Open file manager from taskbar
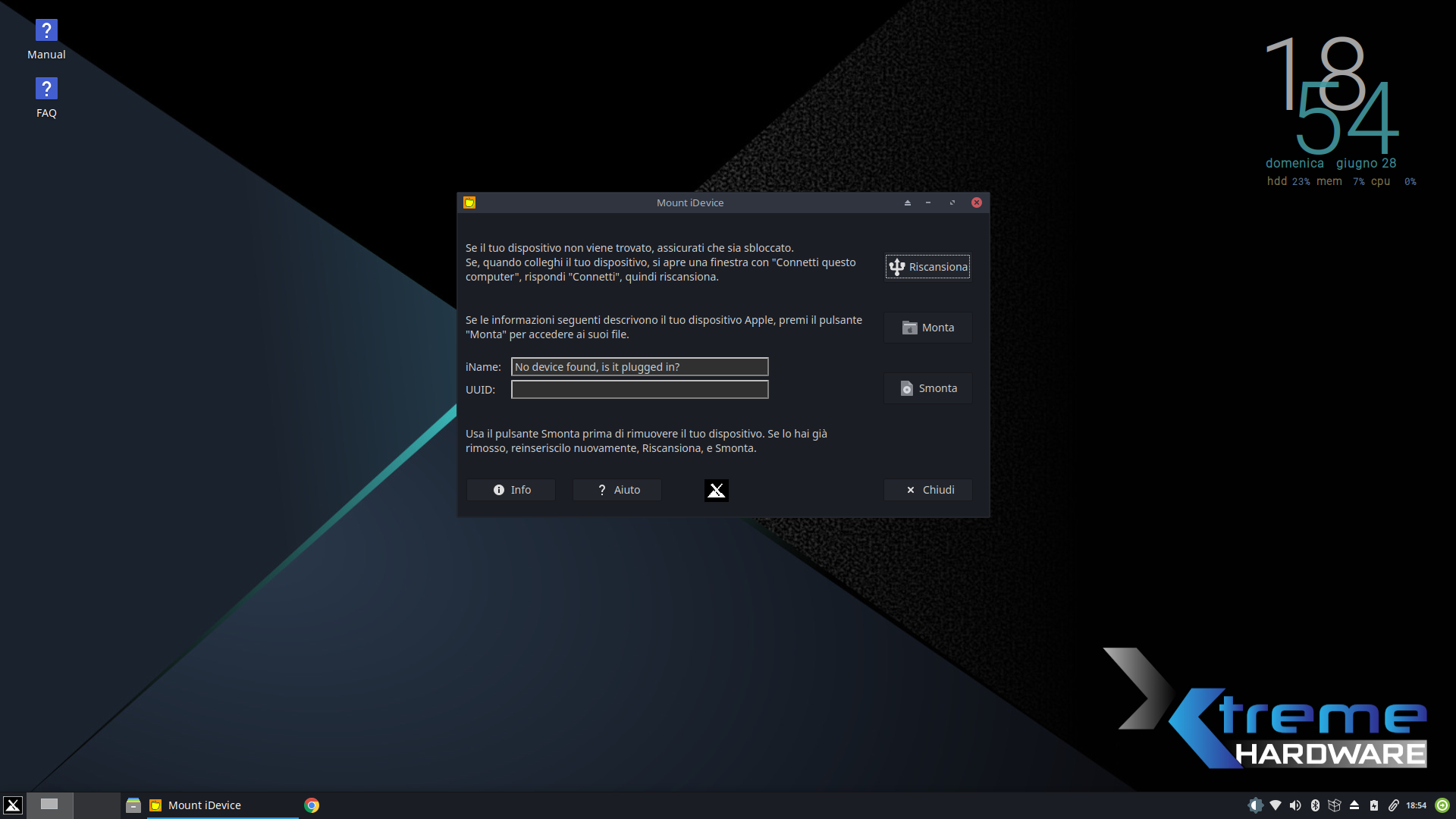Image resolution: width=1456 pixels, height=819 pixels. click(x=133, y=805)
